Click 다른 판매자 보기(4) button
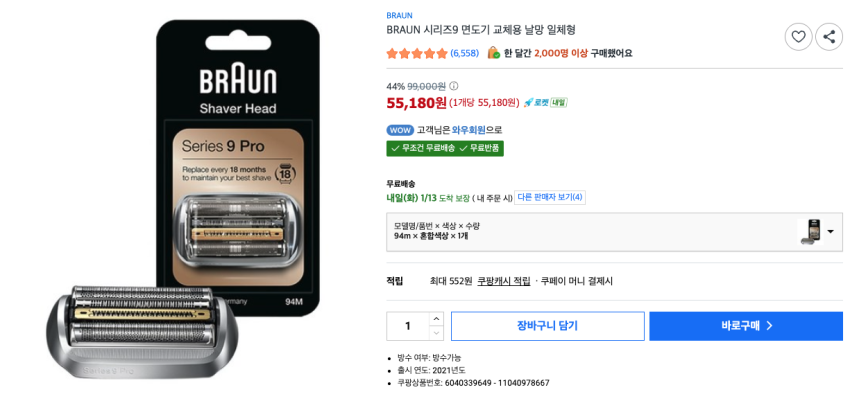The width and height of the screenshot is (850, 401). pos(550,197)
